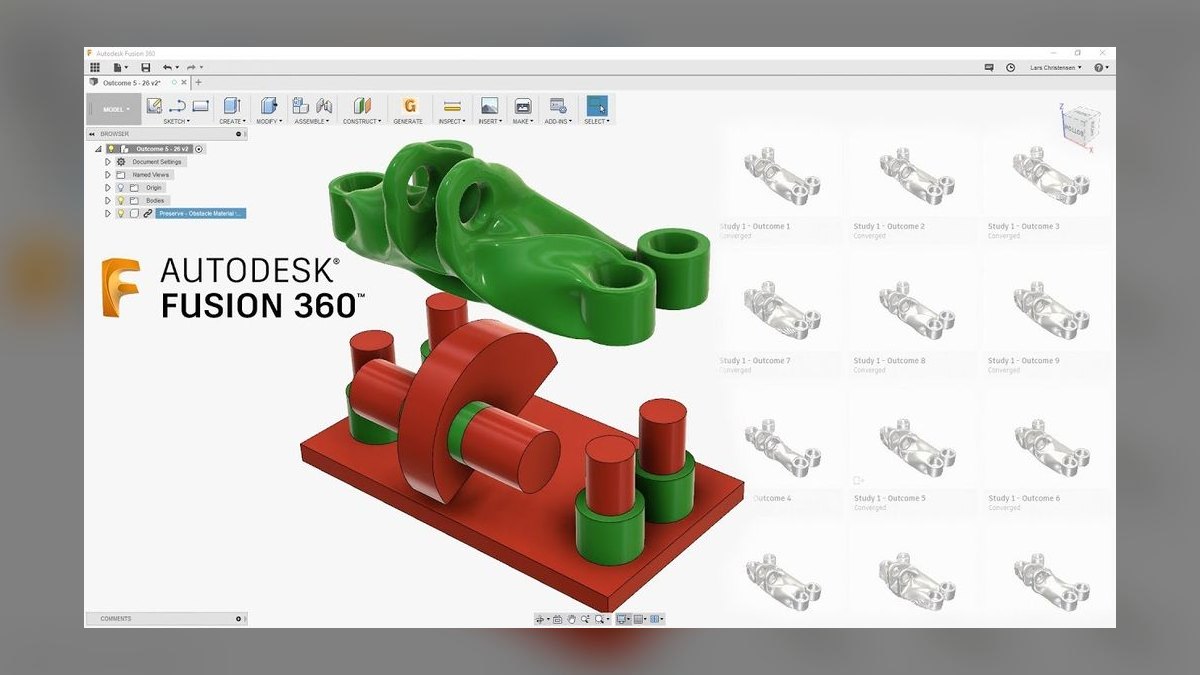Activate the Outcome 5 component radio button
Viewport: 1200px width, 675px height.
coord(199,148)
